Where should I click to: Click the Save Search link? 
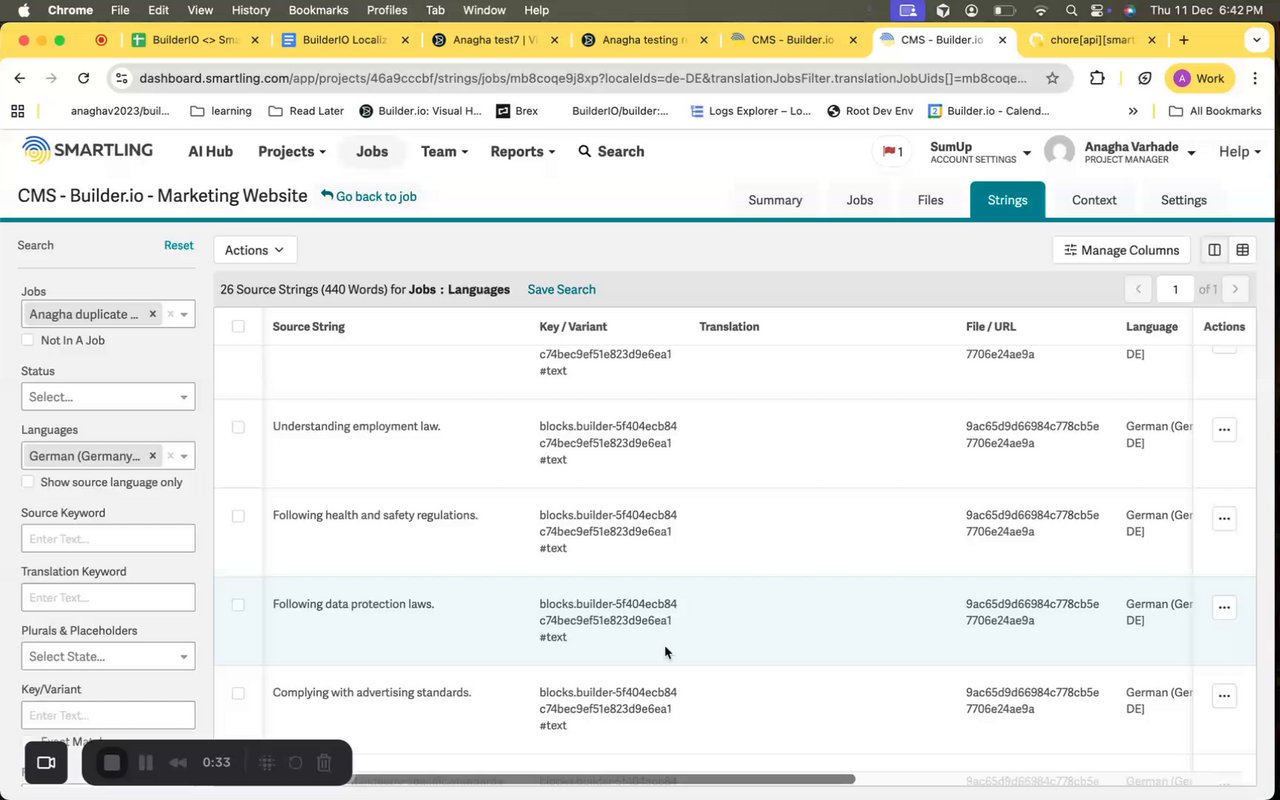tap(561, 289)
